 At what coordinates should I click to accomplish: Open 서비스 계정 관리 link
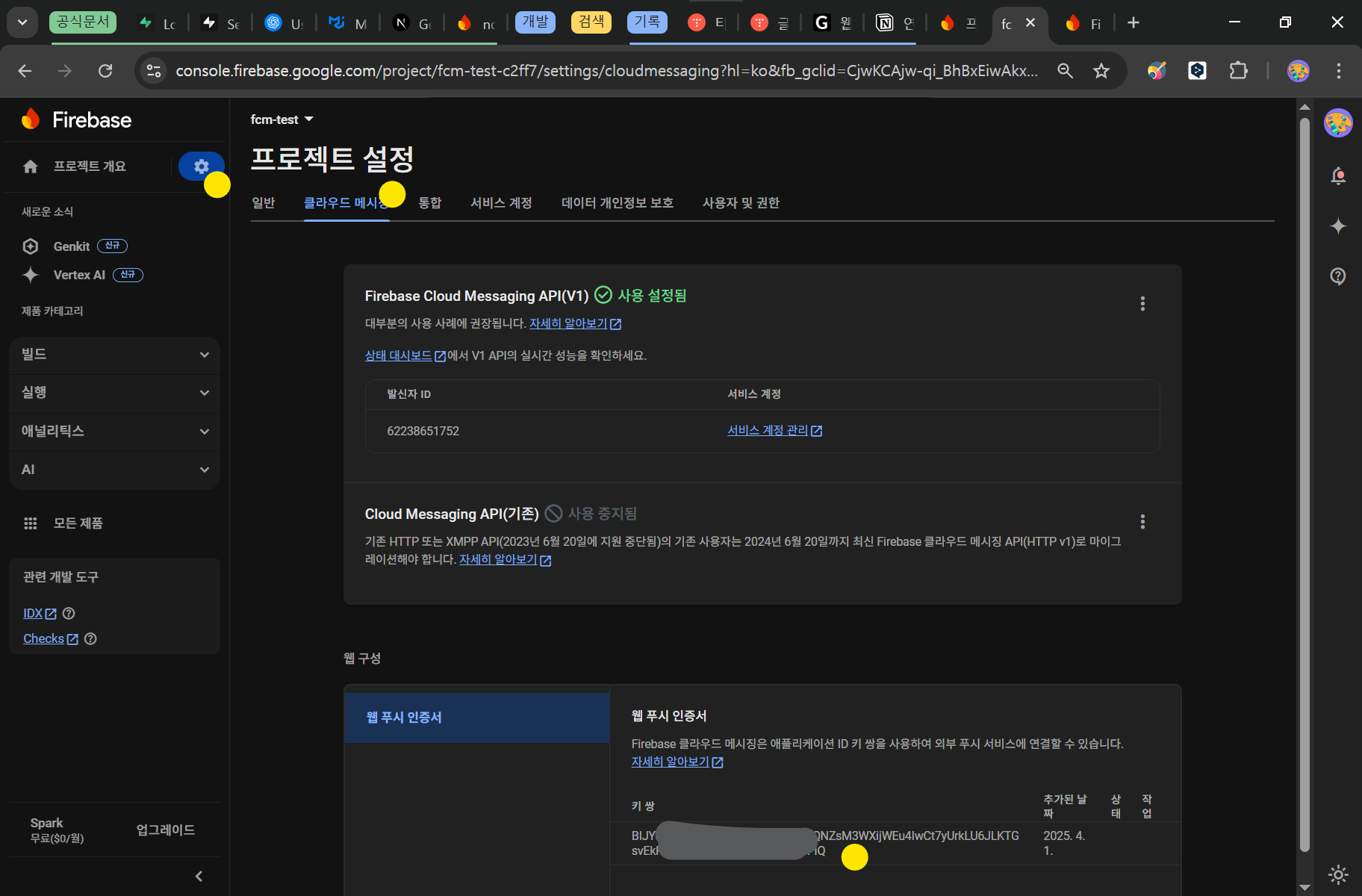pyautogui.click(x=775, y=431)
